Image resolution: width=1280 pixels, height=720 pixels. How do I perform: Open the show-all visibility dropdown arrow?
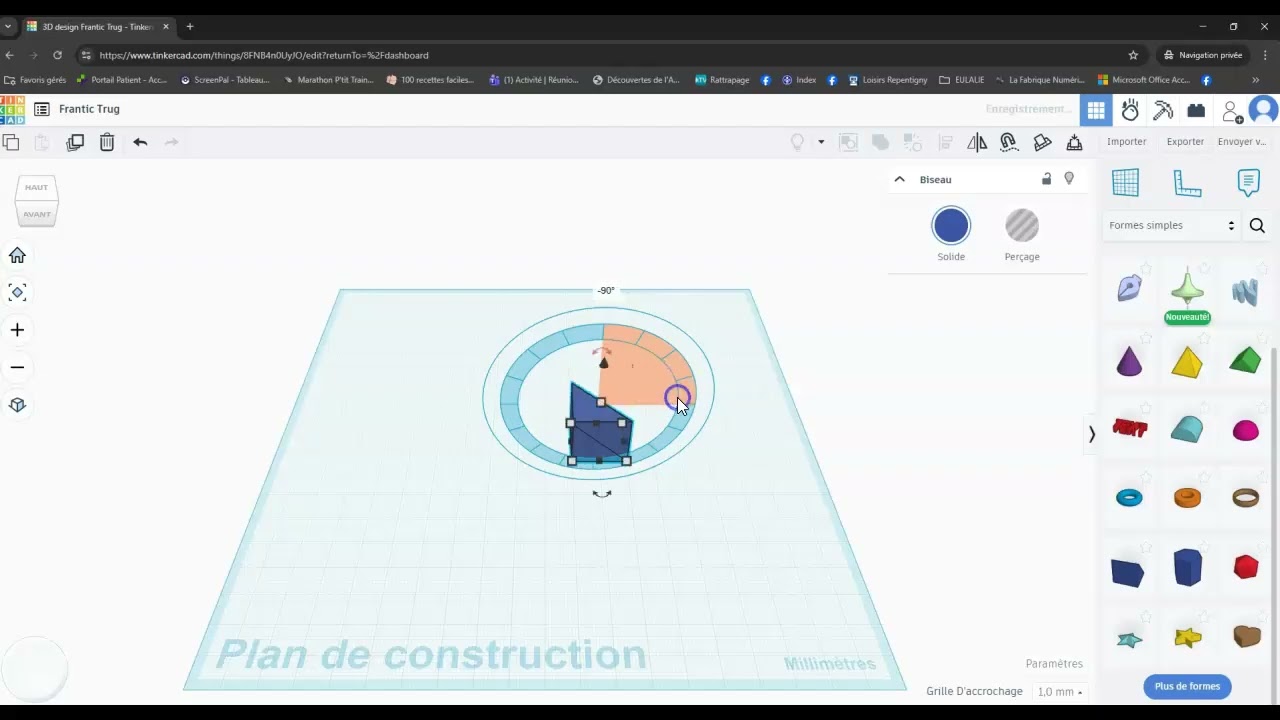[x=821, y=142]
